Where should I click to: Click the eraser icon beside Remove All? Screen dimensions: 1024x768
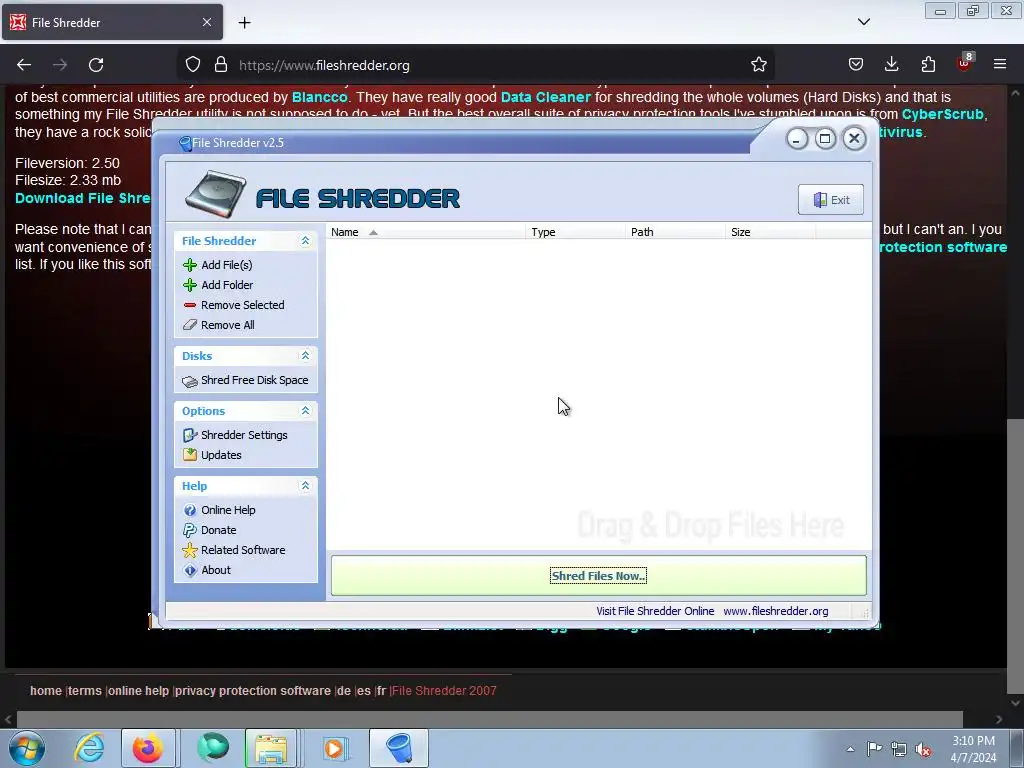[190, 325]
